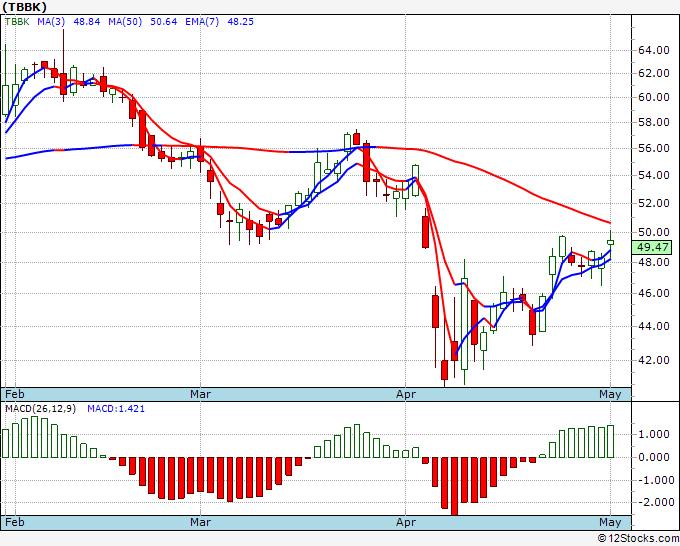680x546 pixels.
Task: Click the 58.00 price axis label
Action: pos(654,122)
